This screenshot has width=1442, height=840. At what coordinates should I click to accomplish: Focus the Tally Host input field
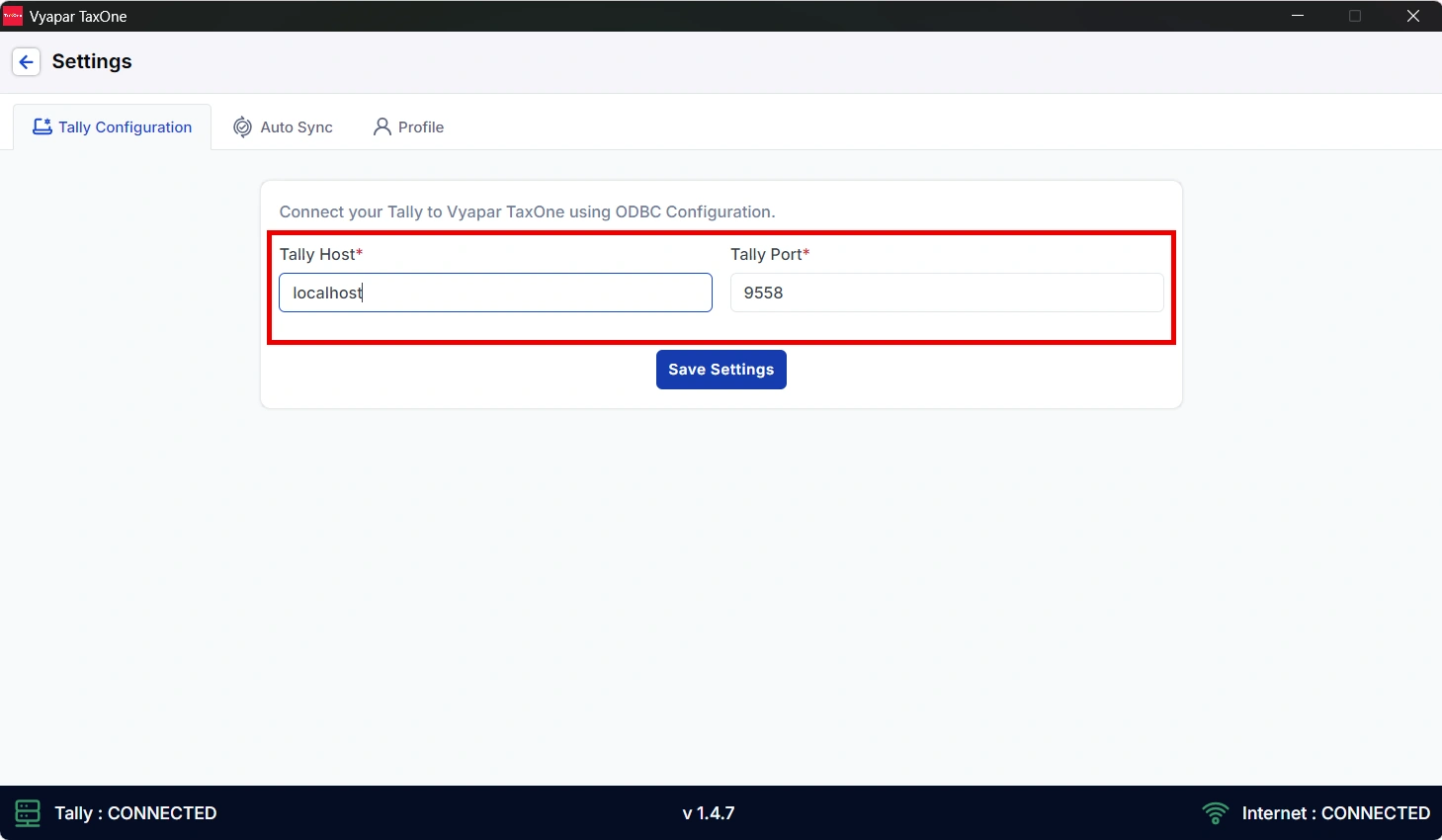(495, 293)
